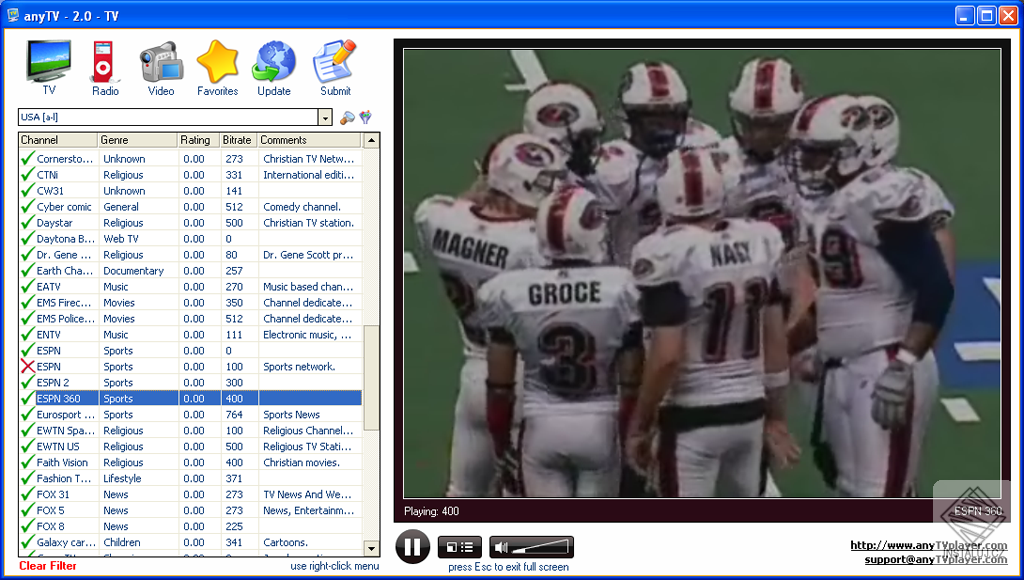
Task: Select the Eurosport ... channel row
Action: [x=191, y=415]
